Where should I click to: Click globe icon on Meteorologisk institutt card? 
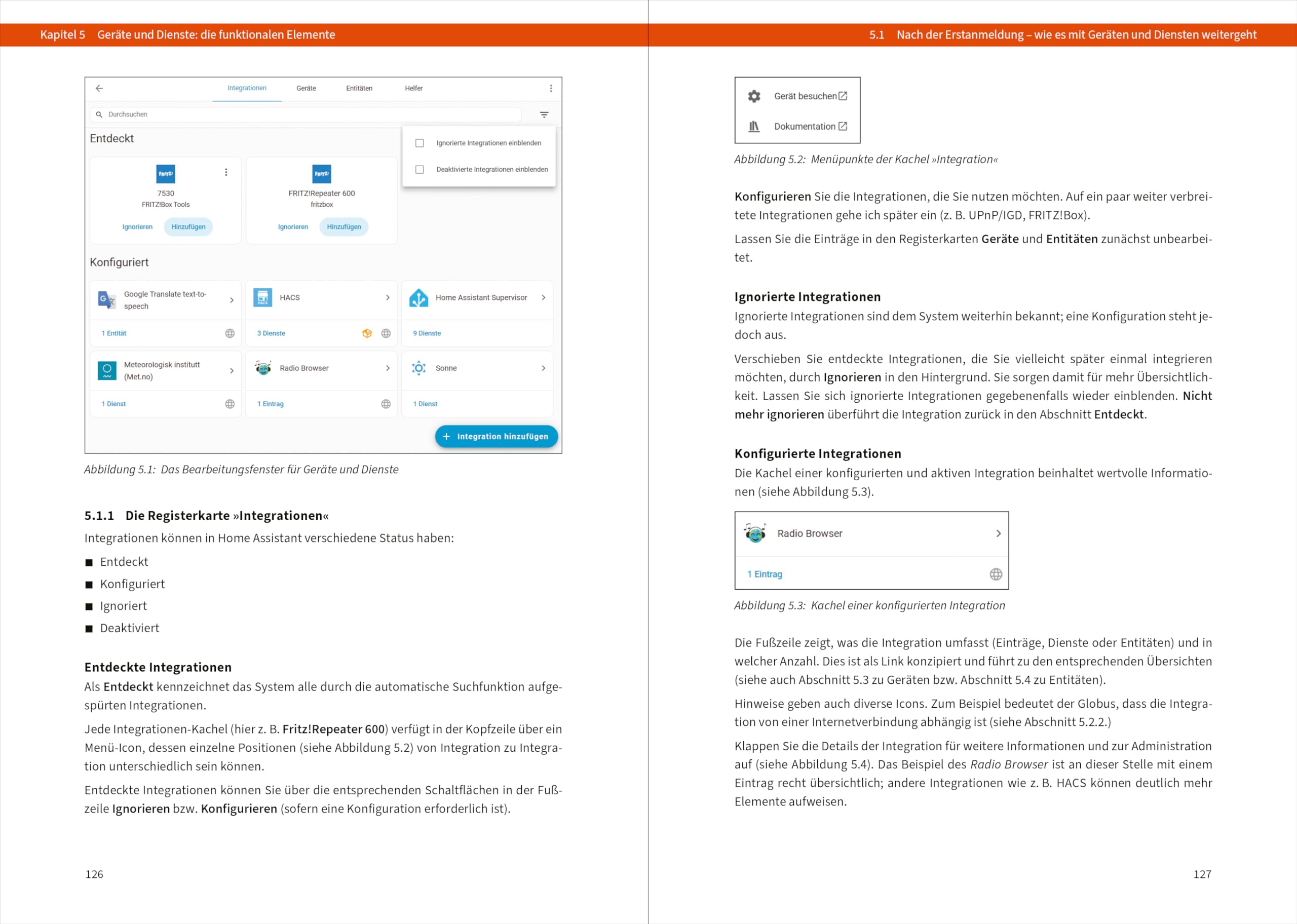point(230,404)
